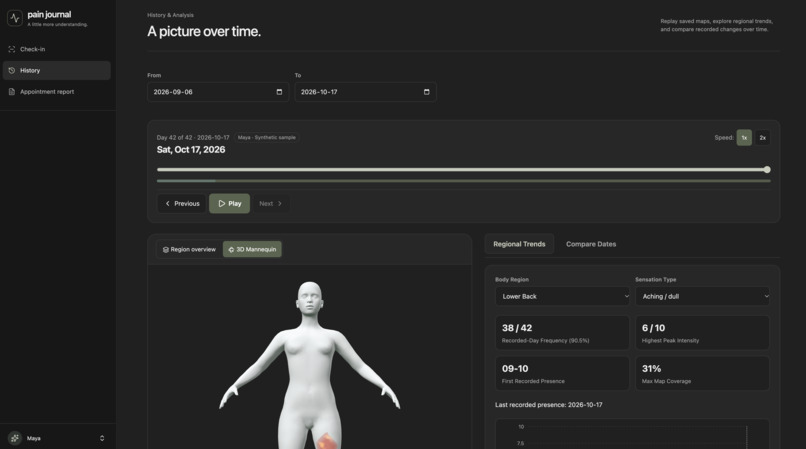Click the Maya · Synthetic sample badge
806x449 pixels.
(x=266, y=137)
